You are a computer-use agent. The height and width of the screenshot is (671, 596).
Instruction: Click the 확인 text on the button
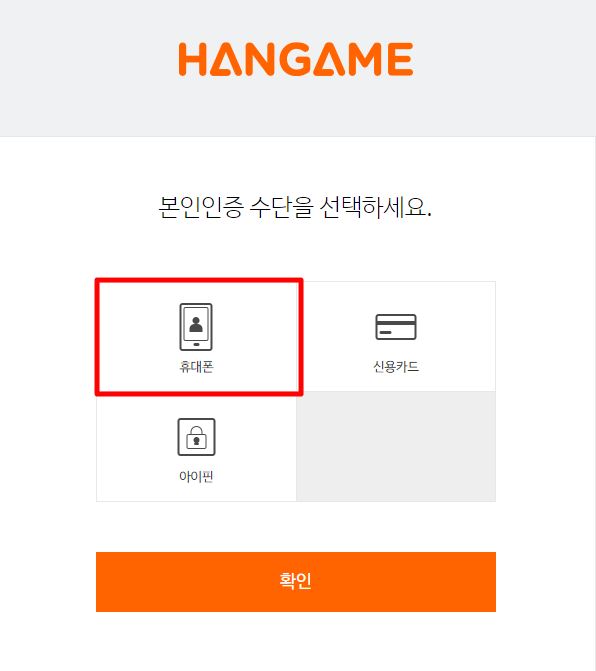coord(296,581)
